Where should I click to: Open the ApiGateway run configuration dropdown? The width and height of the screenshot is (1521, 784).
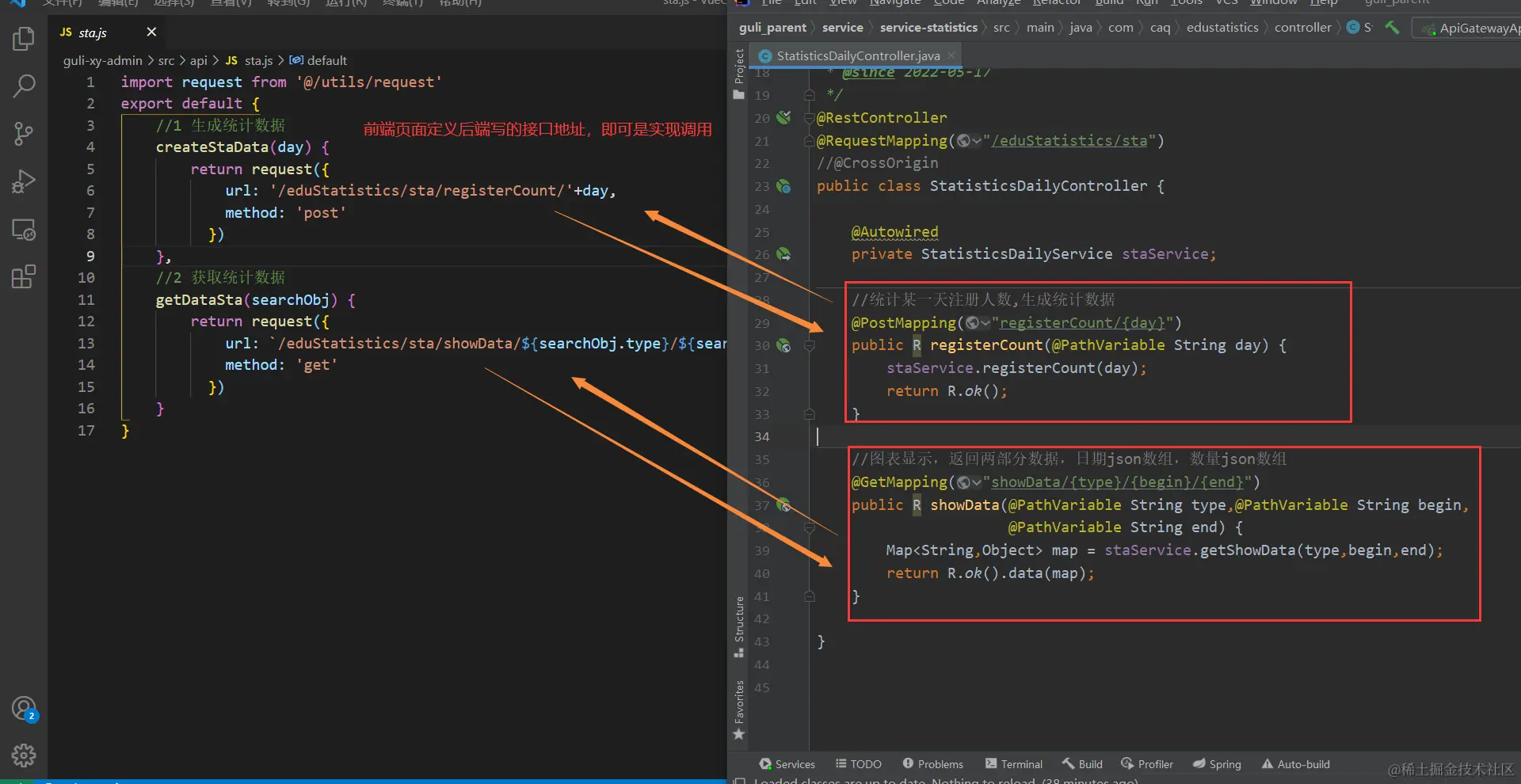click(1470, 28)
